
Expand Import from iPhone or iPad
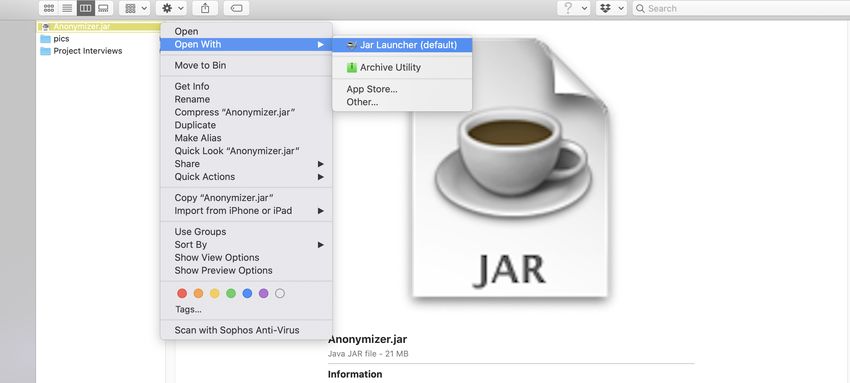pos(246,211)
